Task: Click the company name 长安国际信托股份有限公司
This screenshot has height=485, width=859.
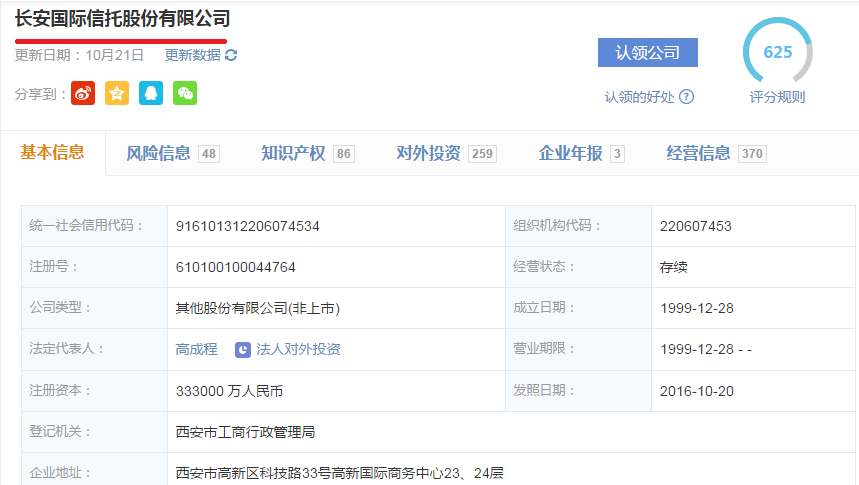Action: pyautogui.click(x=122, y=19)
